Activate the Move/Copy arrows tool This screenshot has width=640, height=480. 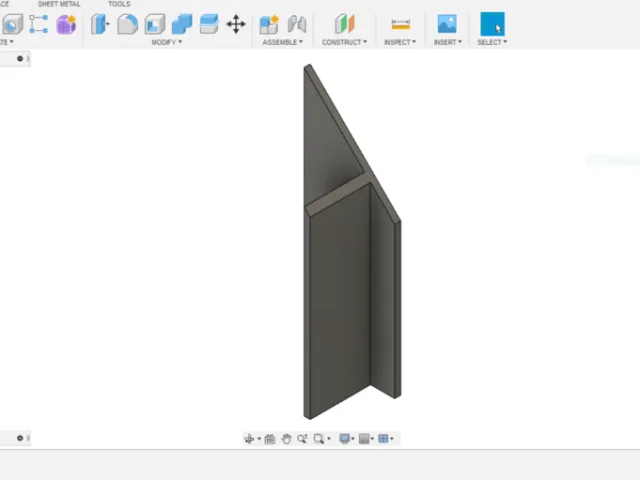pos(236,24)
